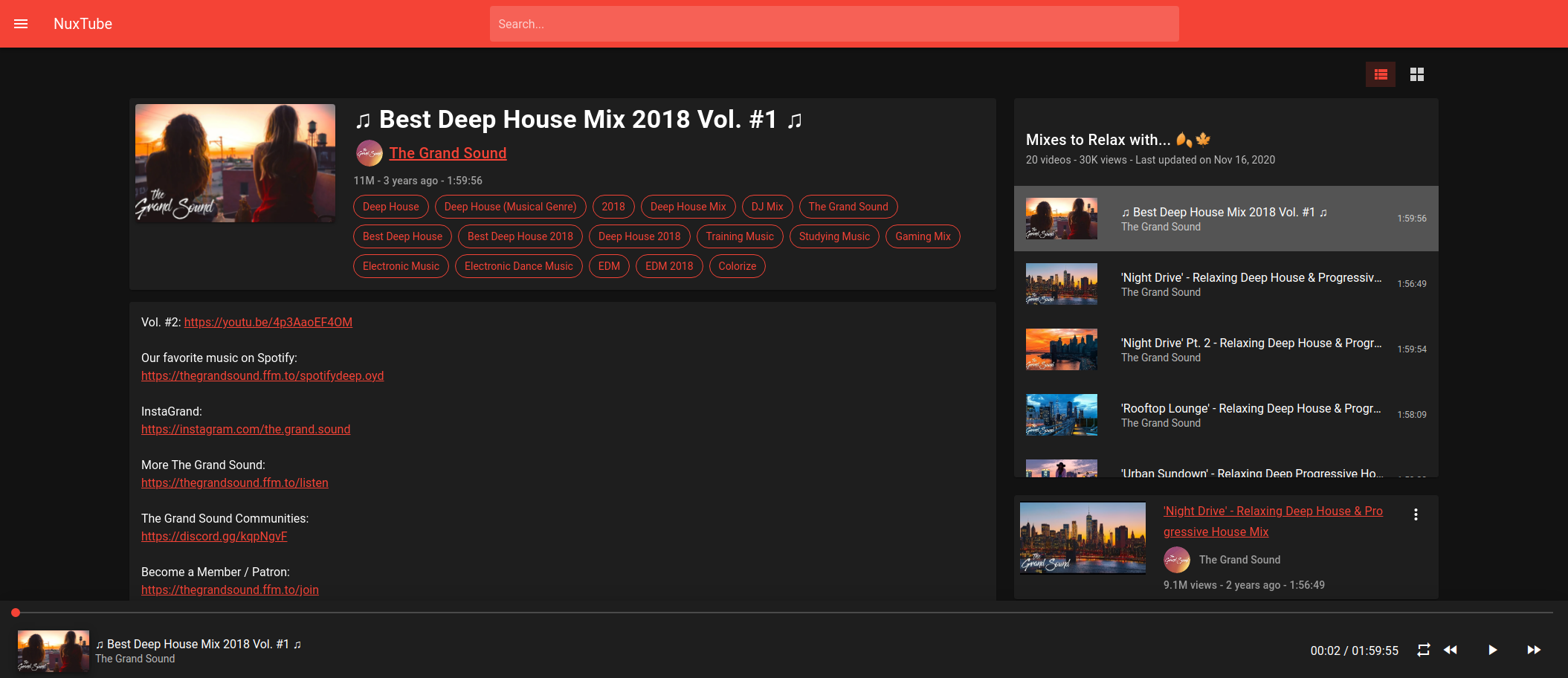Switch to grid view layout
Image resolution: width=1568 pixels, height=678 pixels.
(x=1417, y=74)
